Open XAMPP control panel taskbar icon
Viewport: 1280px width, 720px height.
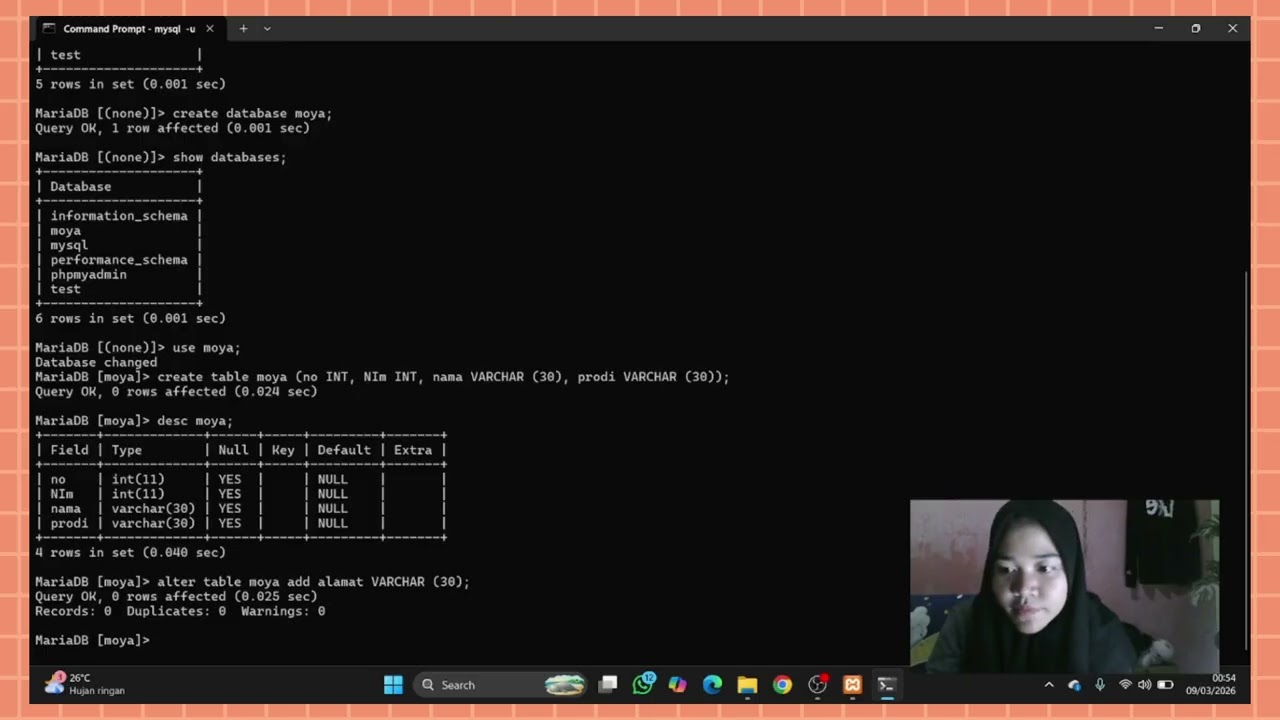[852, 685]
